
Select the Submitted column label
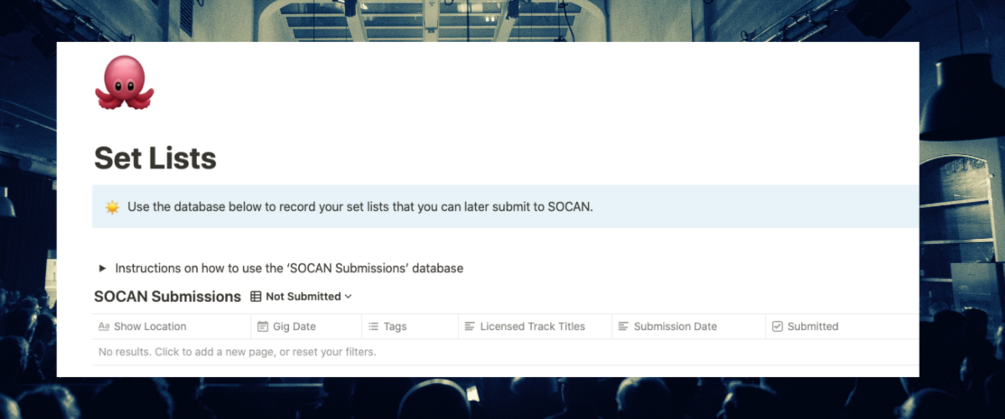[813, 327]
